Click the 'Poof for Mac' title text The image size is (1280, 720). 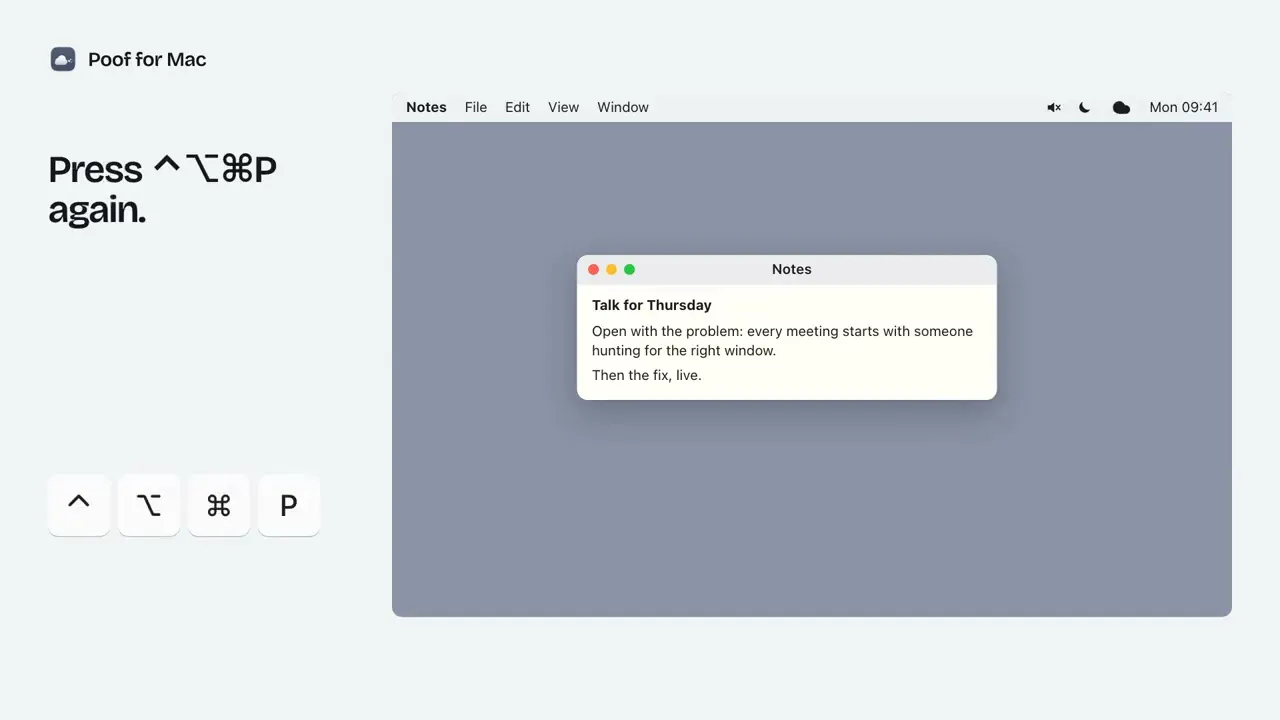point(147,59)
